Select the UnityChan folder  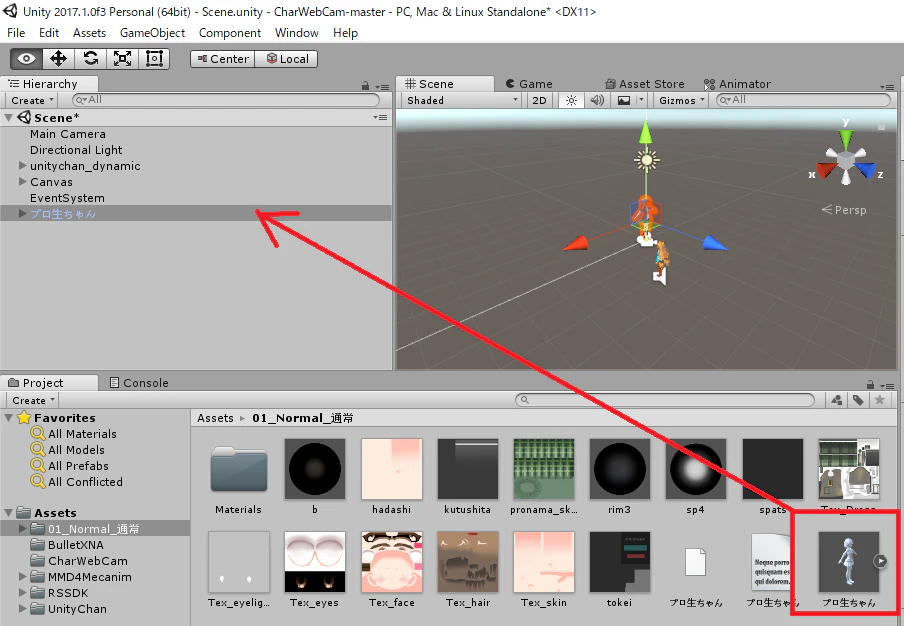(x=77, y=609)
